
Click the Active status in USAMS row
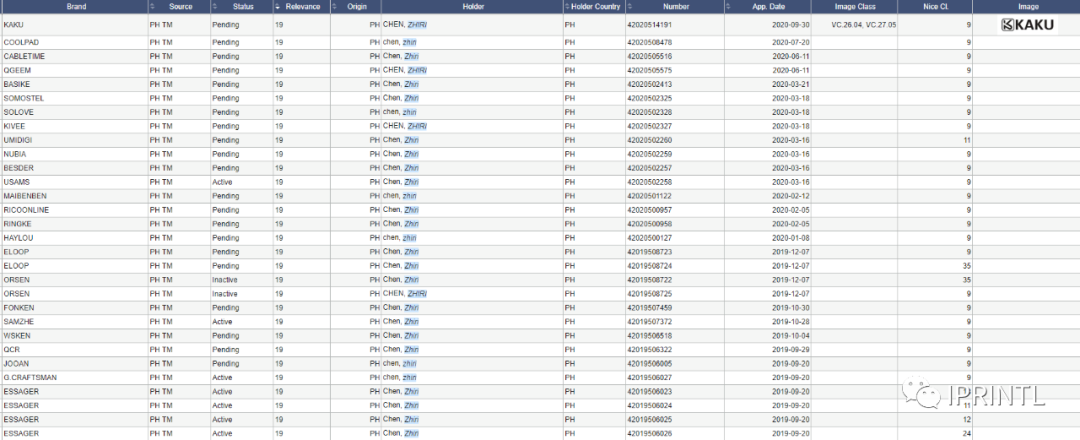[x=222, y=182]
